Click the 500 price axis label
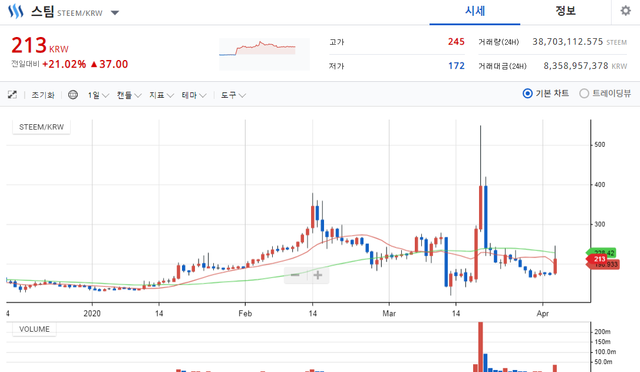This screenshot has width=640, height=372. click(600, 145)
